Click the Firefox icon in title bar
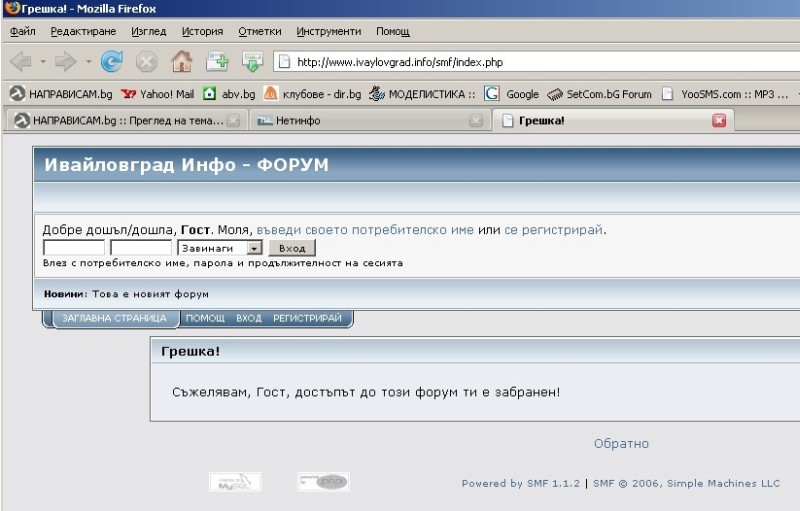 click(12, 8)
